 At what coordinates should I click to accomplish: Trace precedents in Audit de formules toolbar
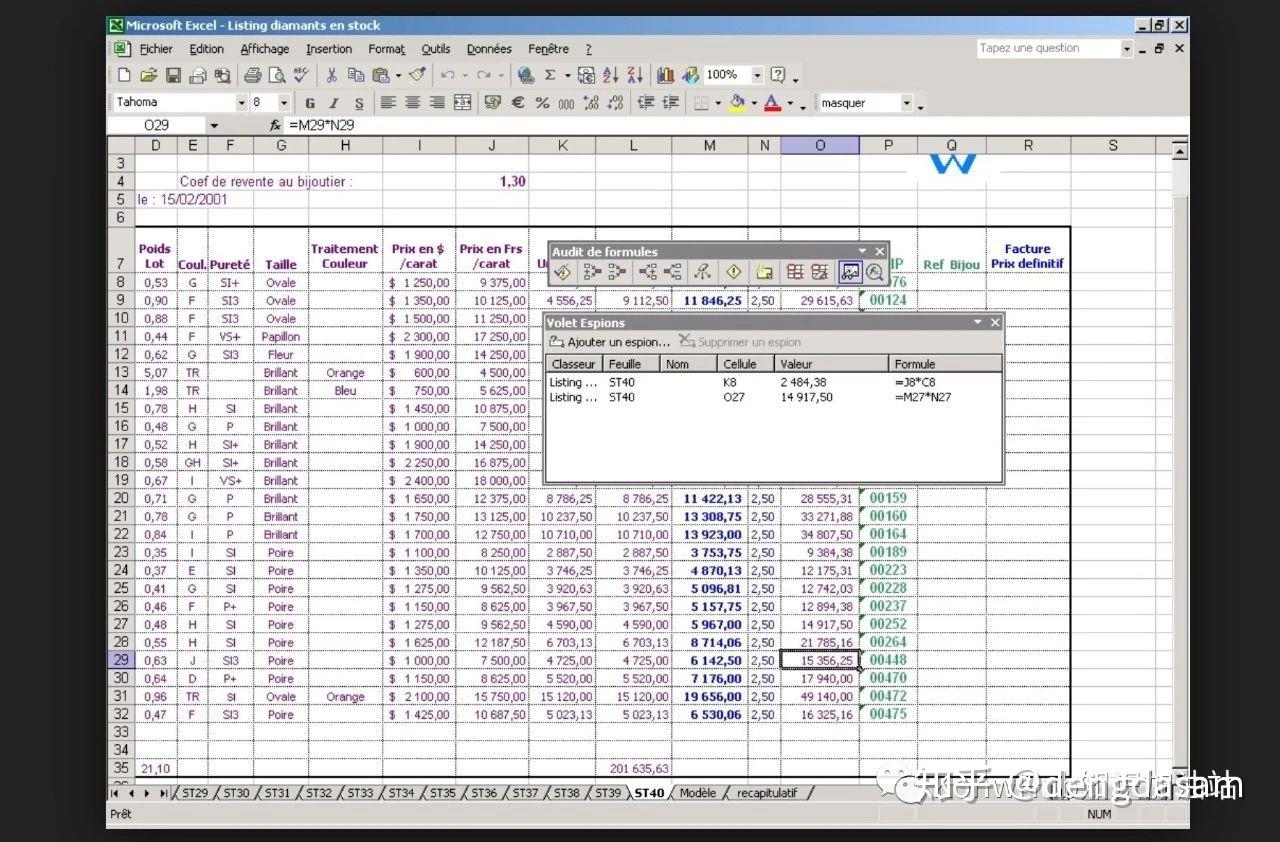[x=592, y=272]
